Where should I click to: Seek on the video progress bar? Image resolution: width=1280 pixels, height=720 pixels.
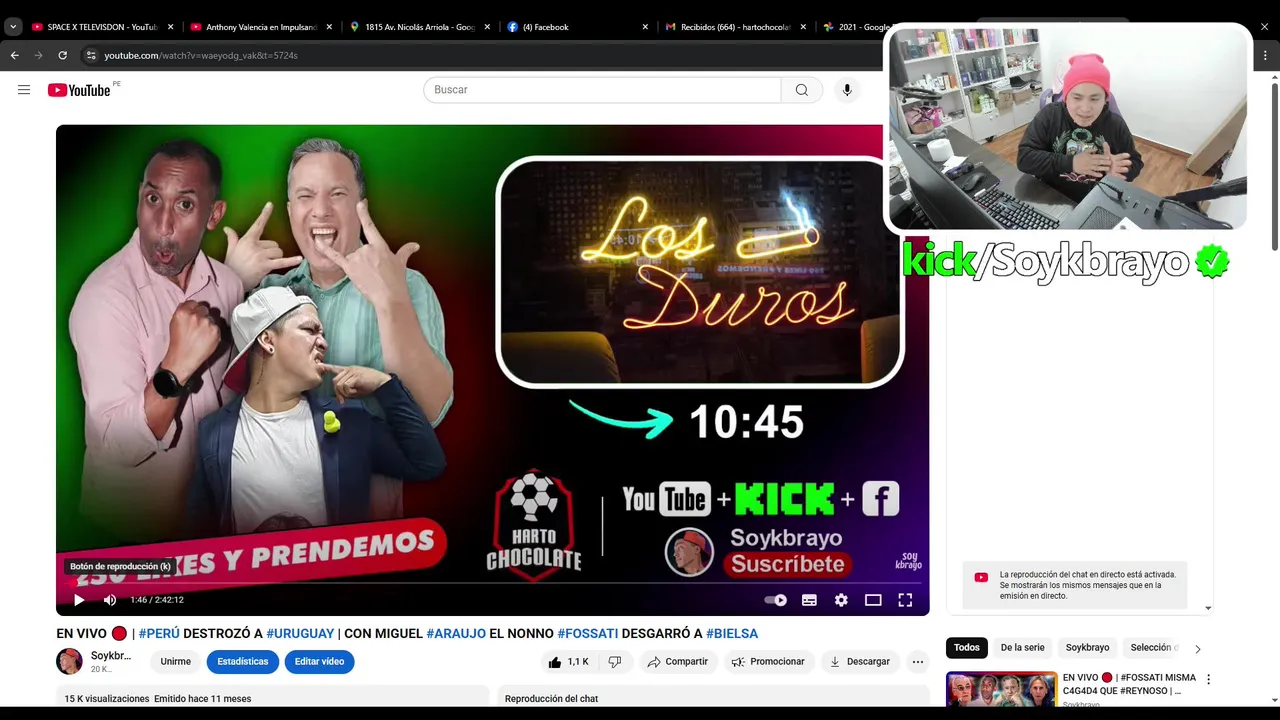(492, 583)
